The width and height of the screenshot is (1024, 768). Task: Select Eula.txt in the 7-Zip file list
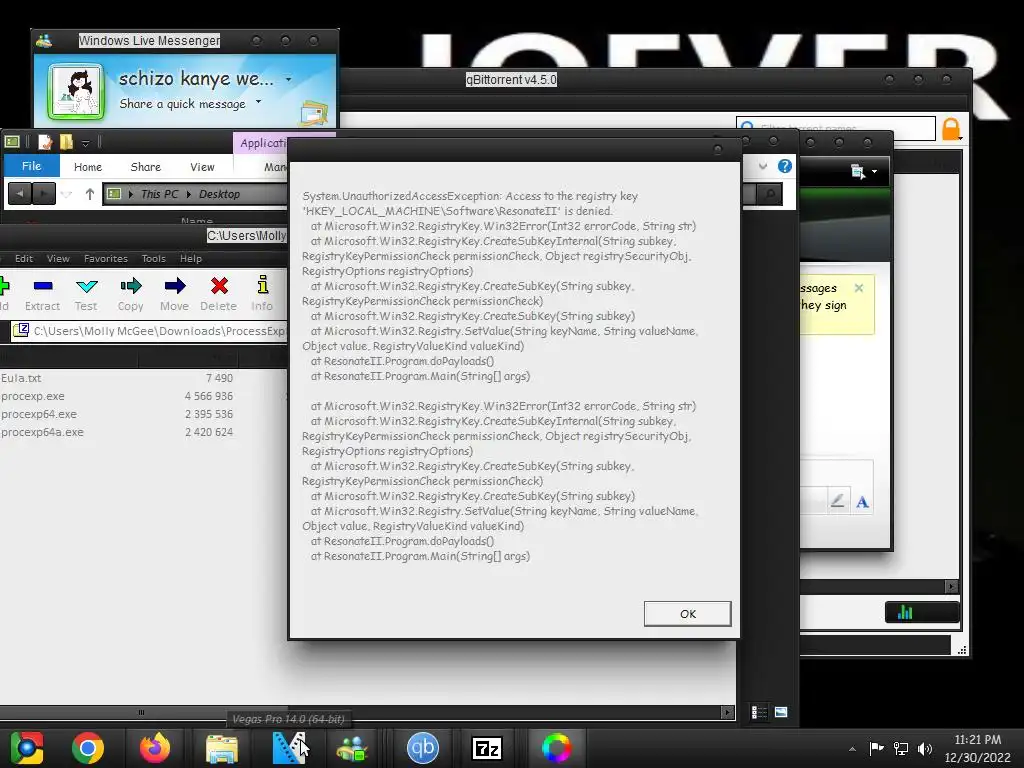[22, 378]
